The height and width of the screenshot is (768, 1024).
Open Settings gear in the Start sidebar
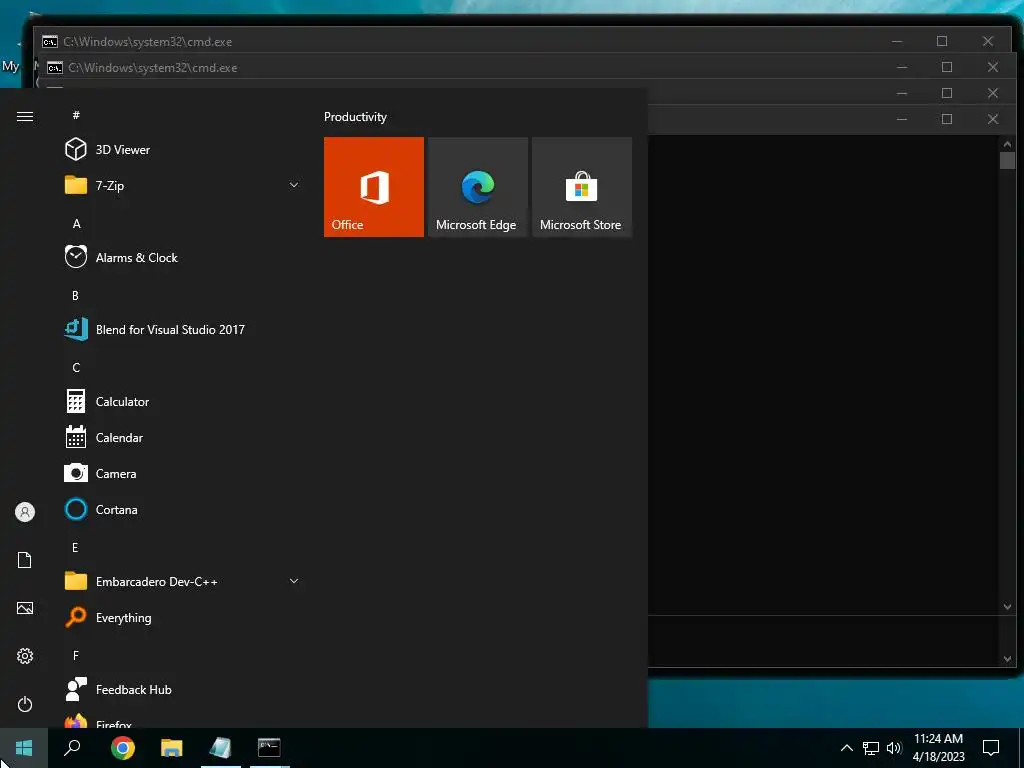(24, 656)
